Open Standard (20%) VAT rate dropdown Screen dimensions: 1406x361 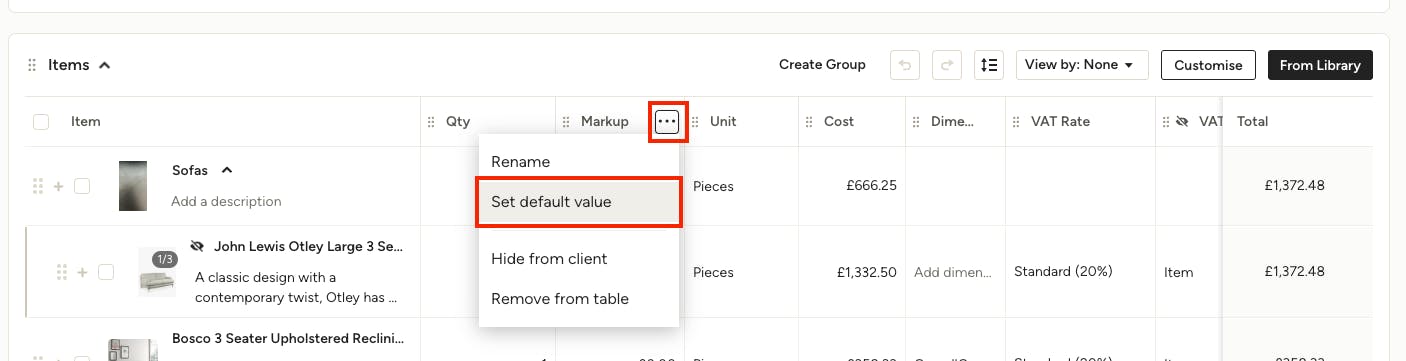click(x=1063, y=272)
